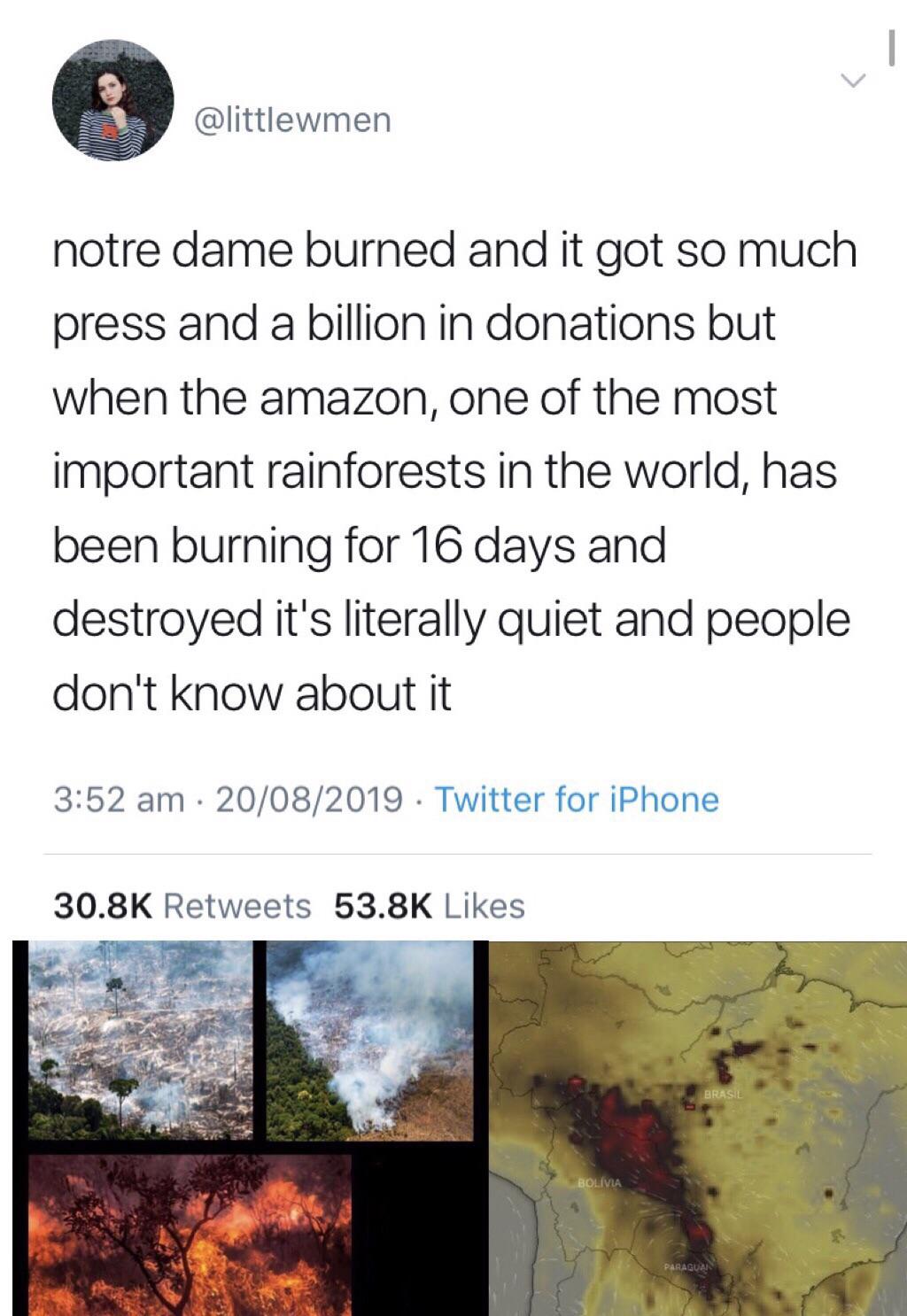
Task: Open the Twitter for iPhone link
Action: [x=577, y=800]
